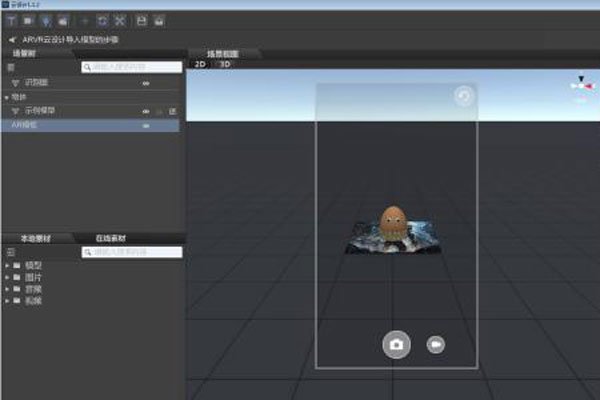
Task: Click the camera capture button in preview
Action: 396,344
